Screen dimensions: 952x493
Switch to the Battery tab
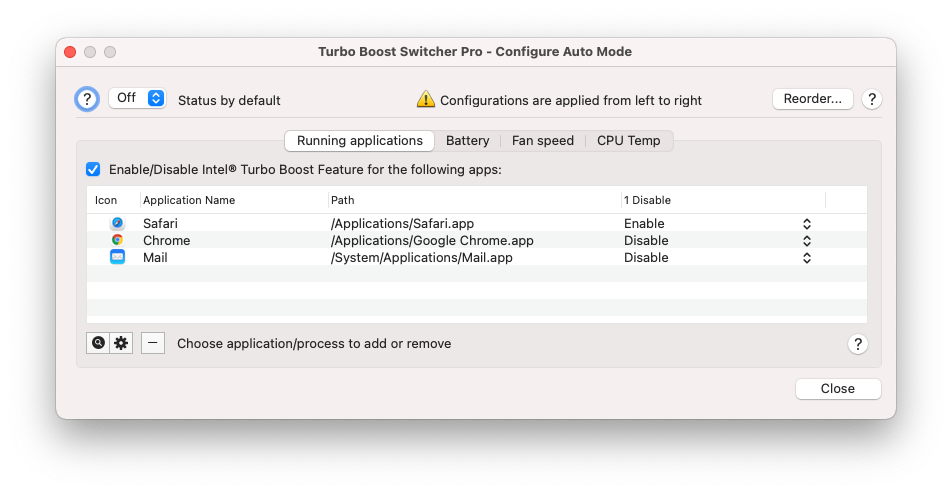tap(468, 141)
